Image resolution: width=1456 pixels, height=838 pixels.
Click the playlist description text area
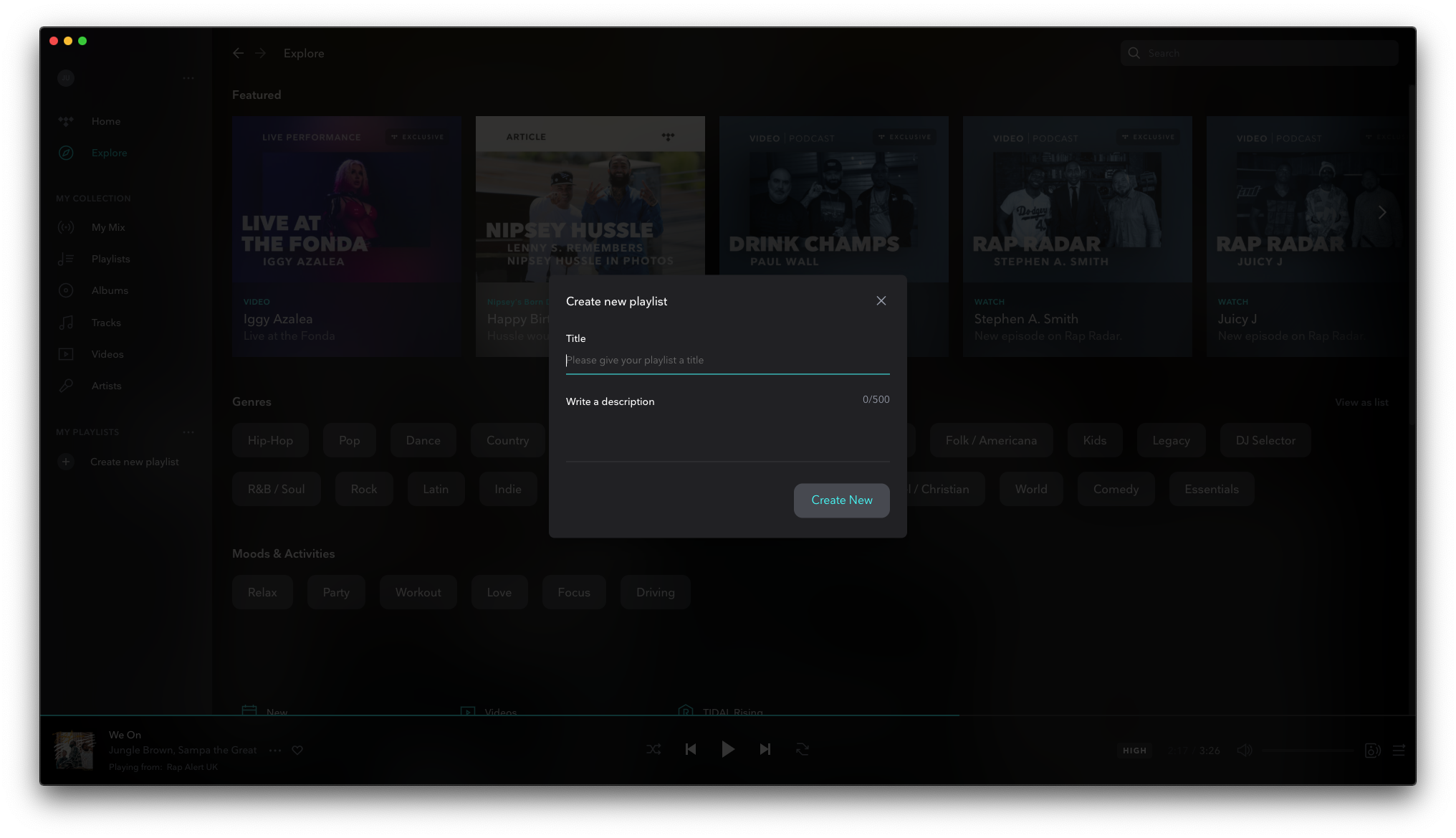click(x=727, y=435)
